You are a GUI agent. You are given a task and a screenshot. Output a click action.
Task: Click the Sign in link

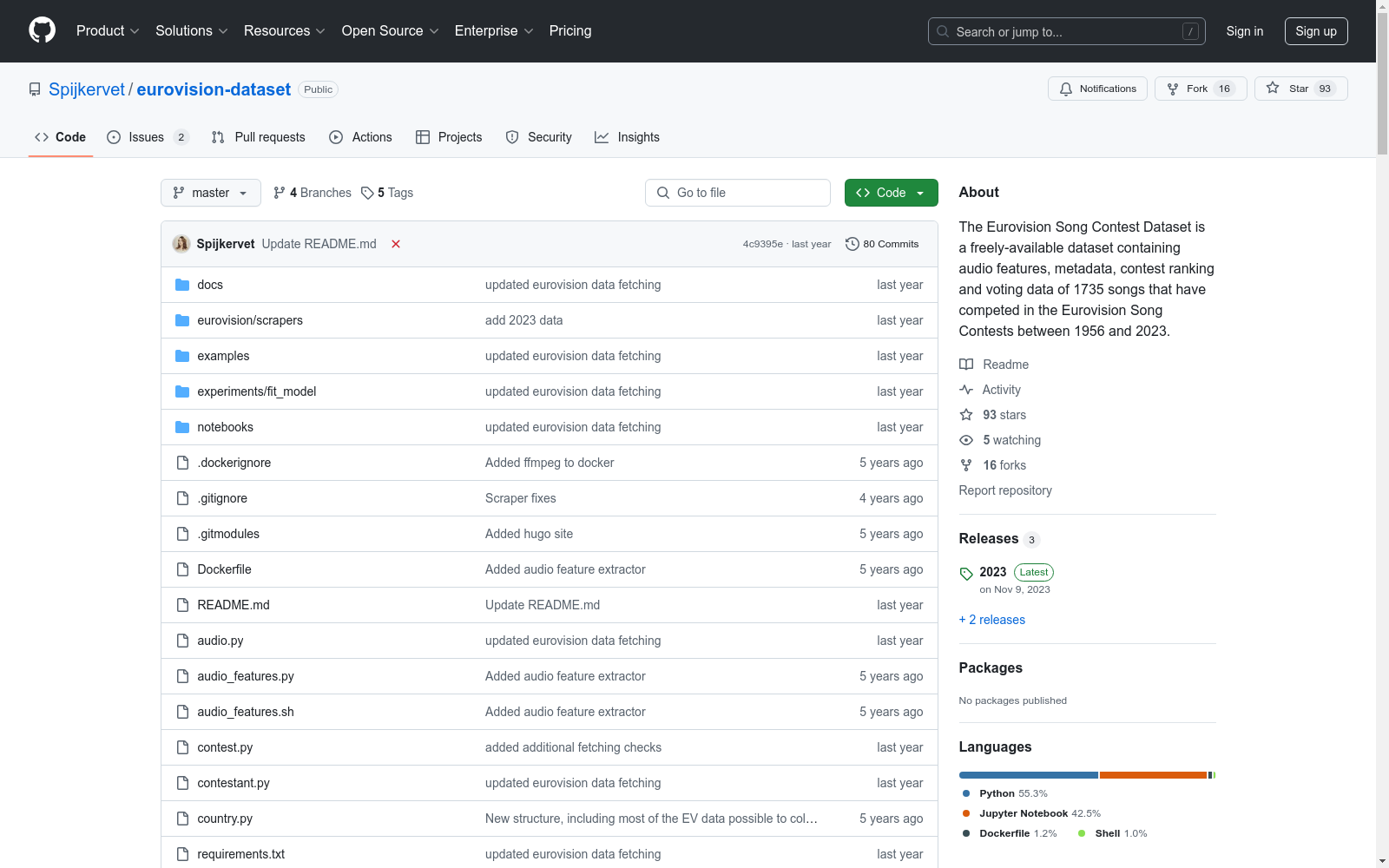(1244, 31)
